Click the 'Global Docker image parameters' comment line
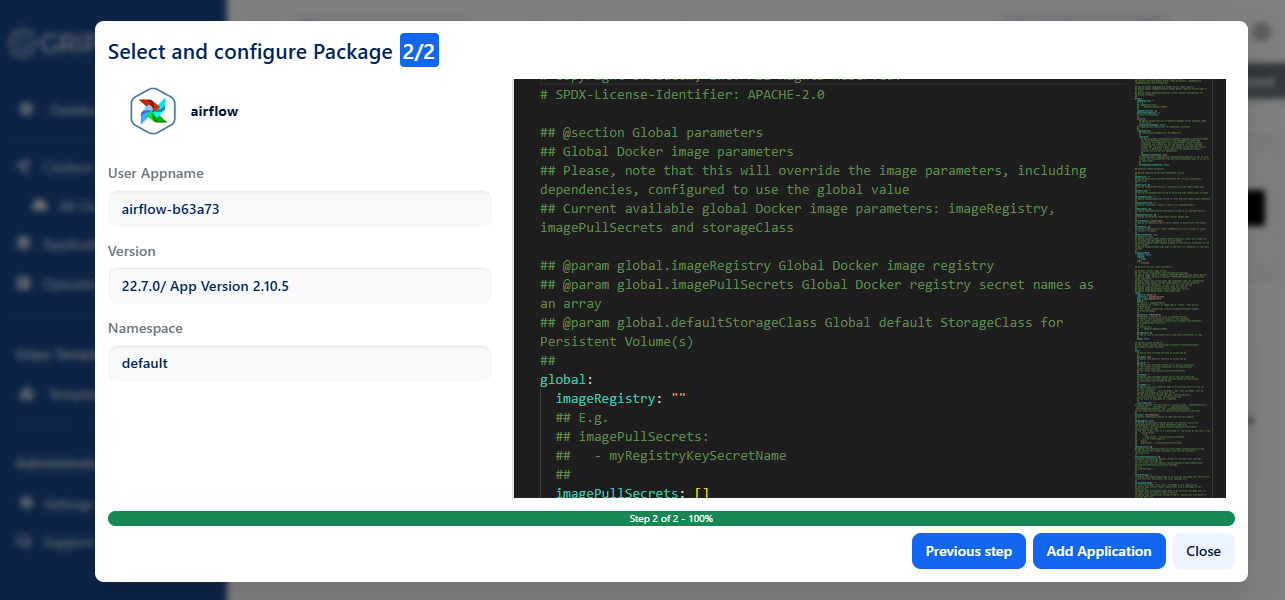 667,152
